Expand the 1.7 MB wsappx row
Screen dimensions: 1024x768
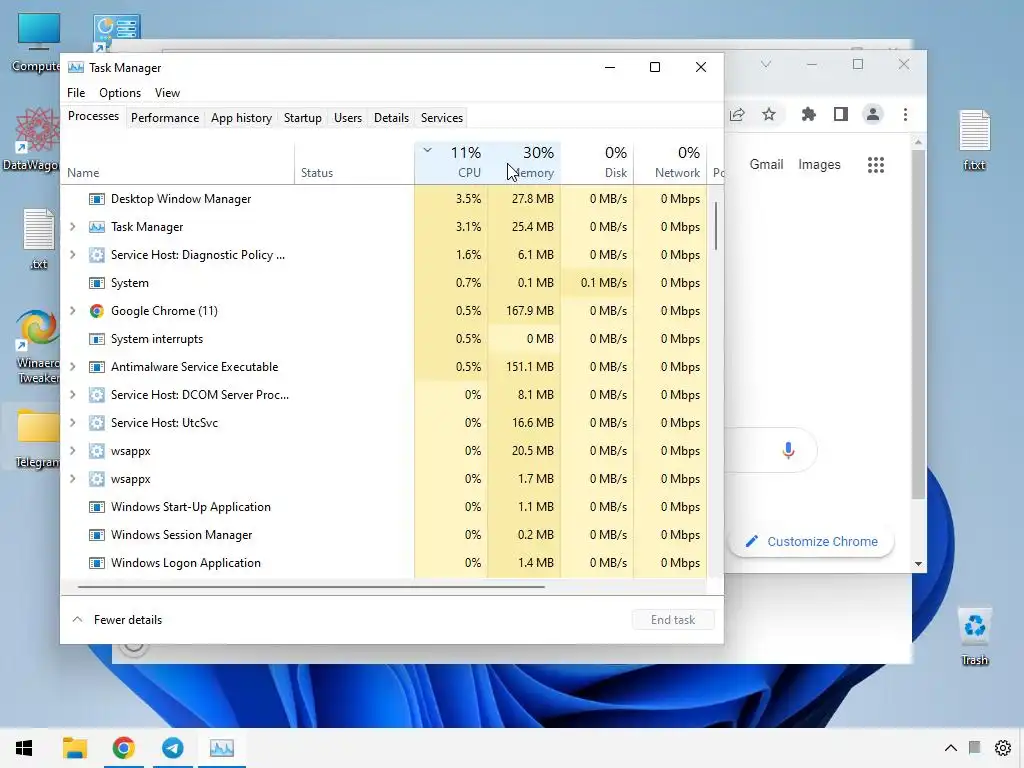72,479
